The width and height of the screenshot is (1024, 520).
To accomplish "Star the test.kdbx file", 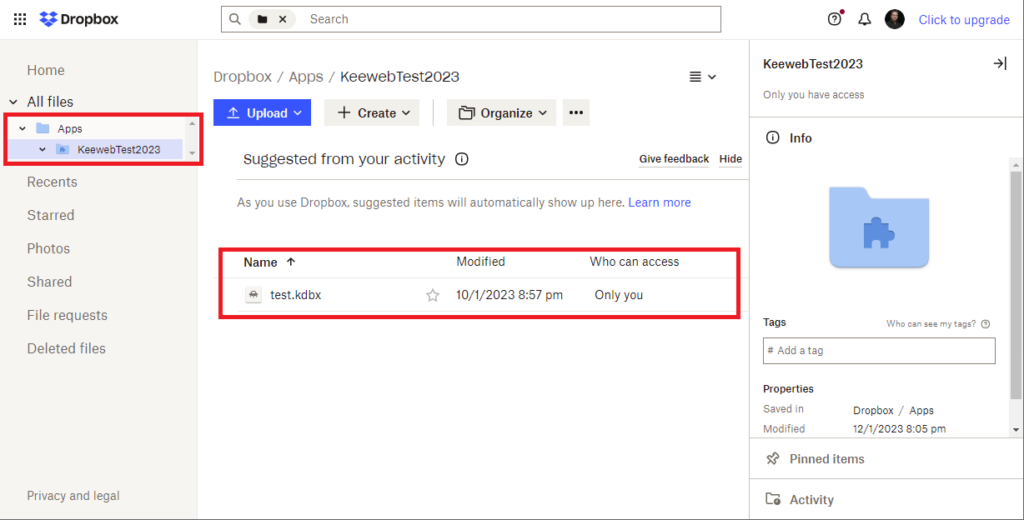I will click(432, 295).
